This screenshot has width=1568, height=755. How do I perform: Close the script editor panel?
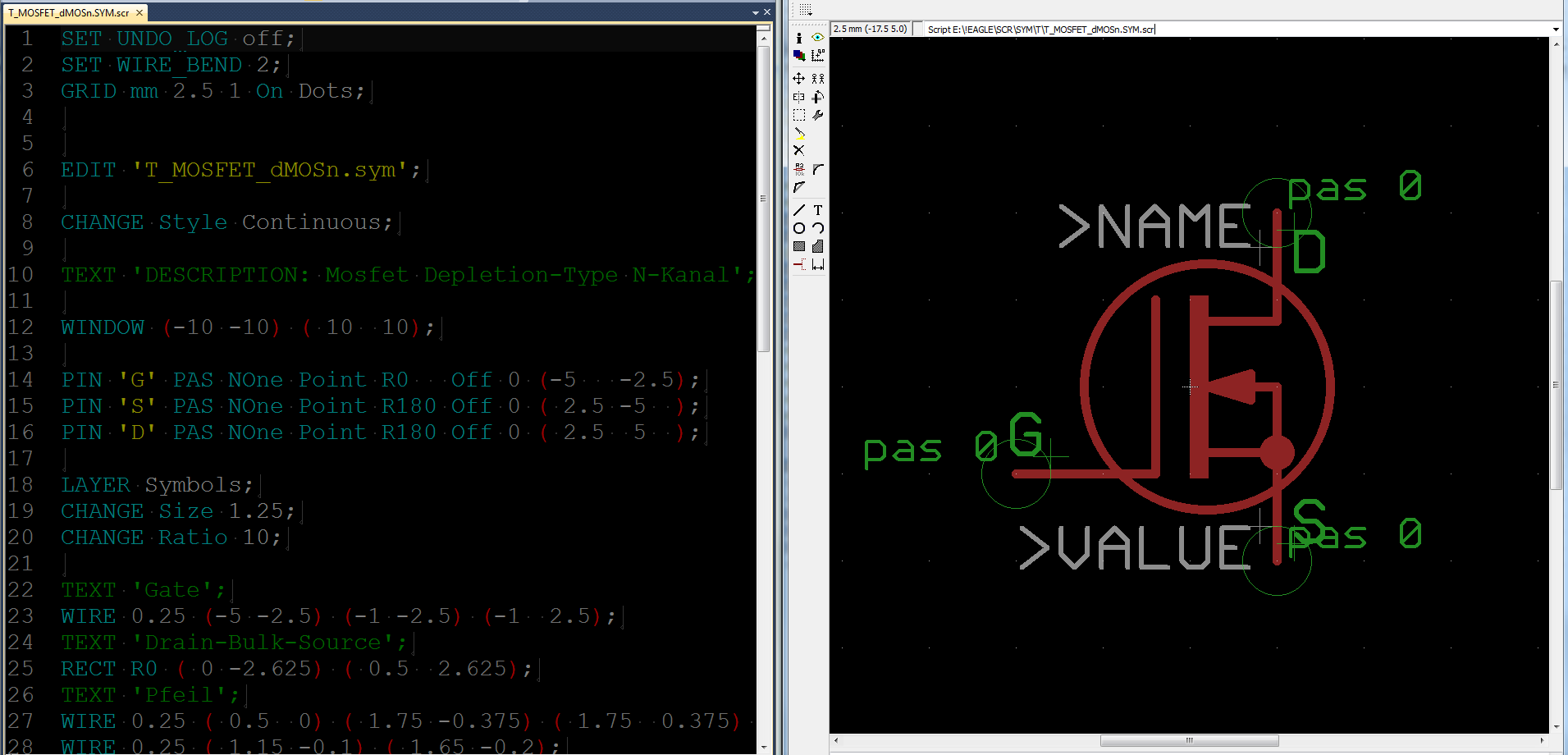point(767,12)
